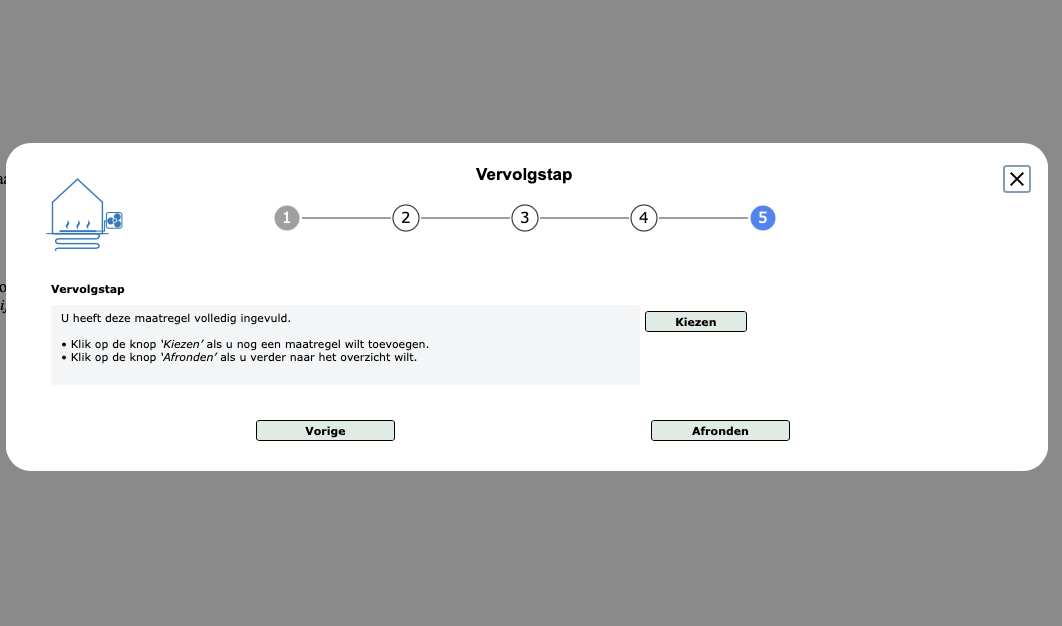The image size is (1062, 626).
Task: Click the connector line between steps 3 and 4
Action: [x=584, y=218]
